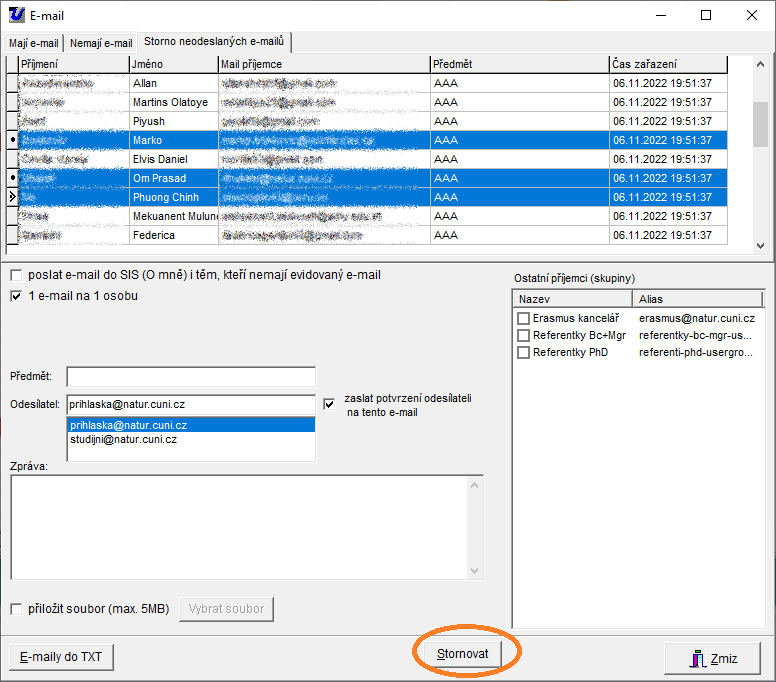Screen dimensions: 776x682
Task: Open the 'Nemají e-mail' tab
Action: [x=100, y=43]
